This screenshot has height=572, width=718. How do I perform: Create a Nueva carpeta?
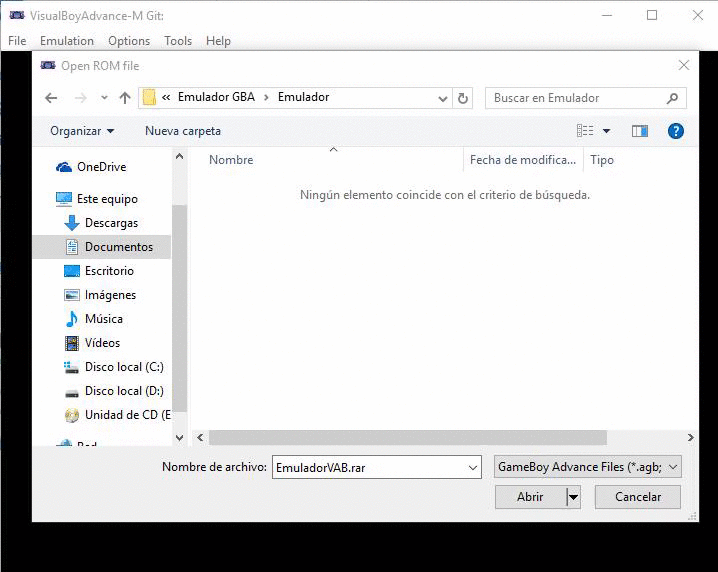coord(183,131)
